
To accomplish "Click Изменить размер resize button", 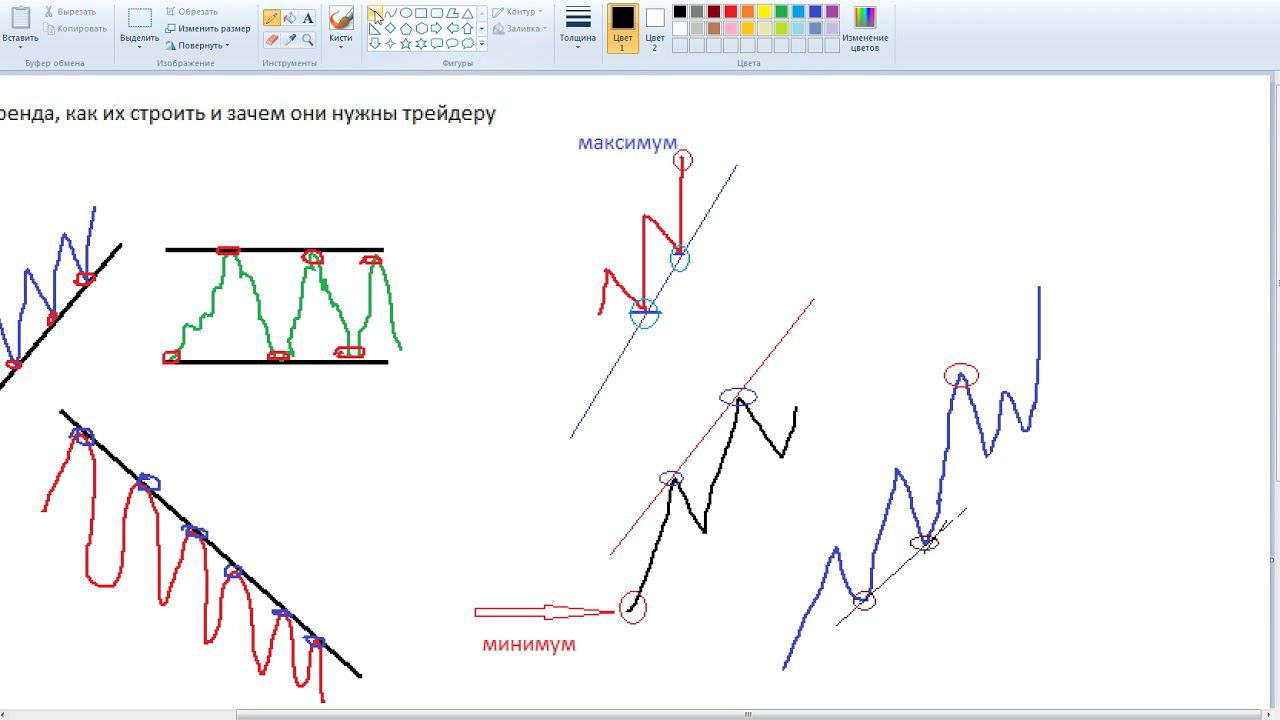I will (x=208, y=29).
